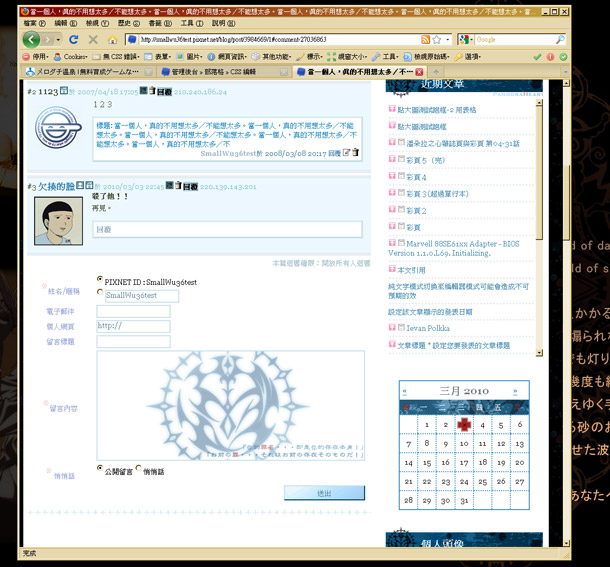Edit the SmallWu36test reply via pencil icon
The image size is (610, 567).
coord(346,153)
